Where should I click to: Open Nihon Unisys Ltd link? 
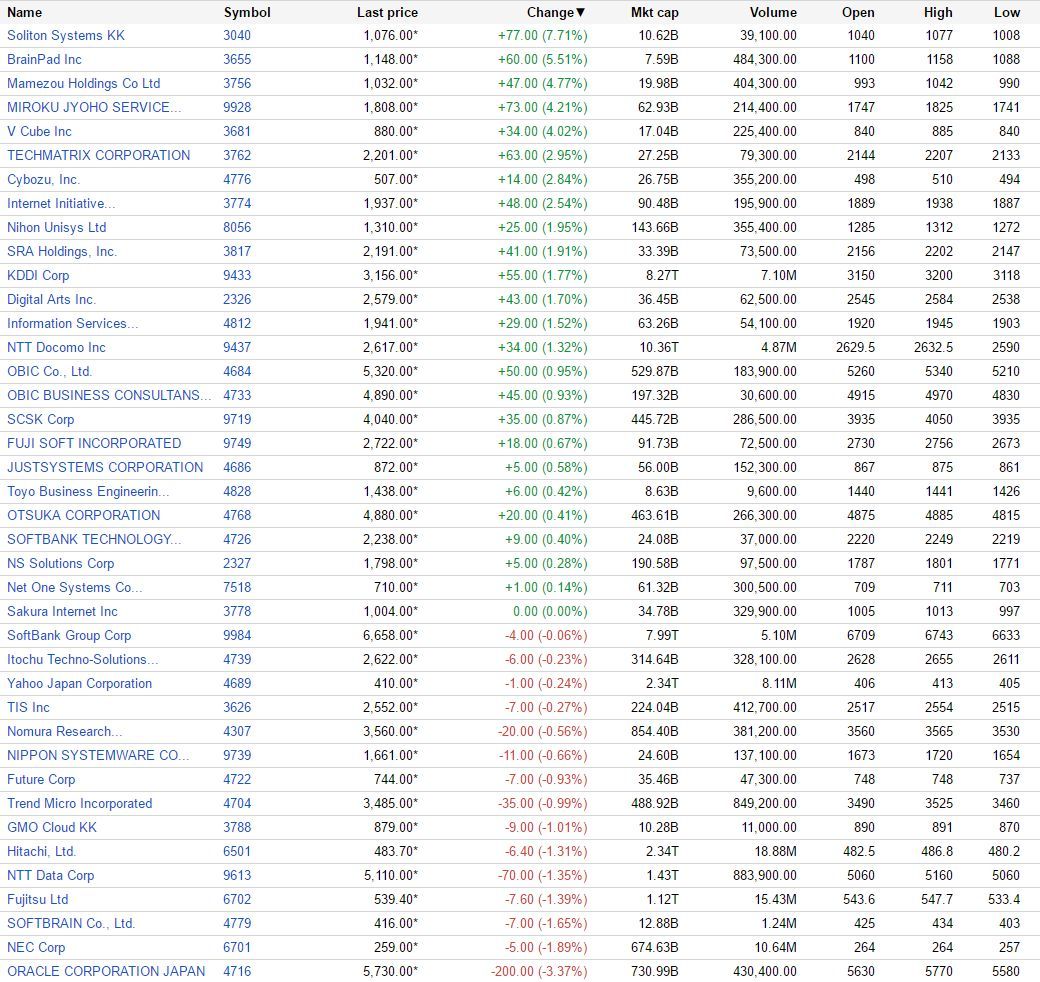point(56,227)
